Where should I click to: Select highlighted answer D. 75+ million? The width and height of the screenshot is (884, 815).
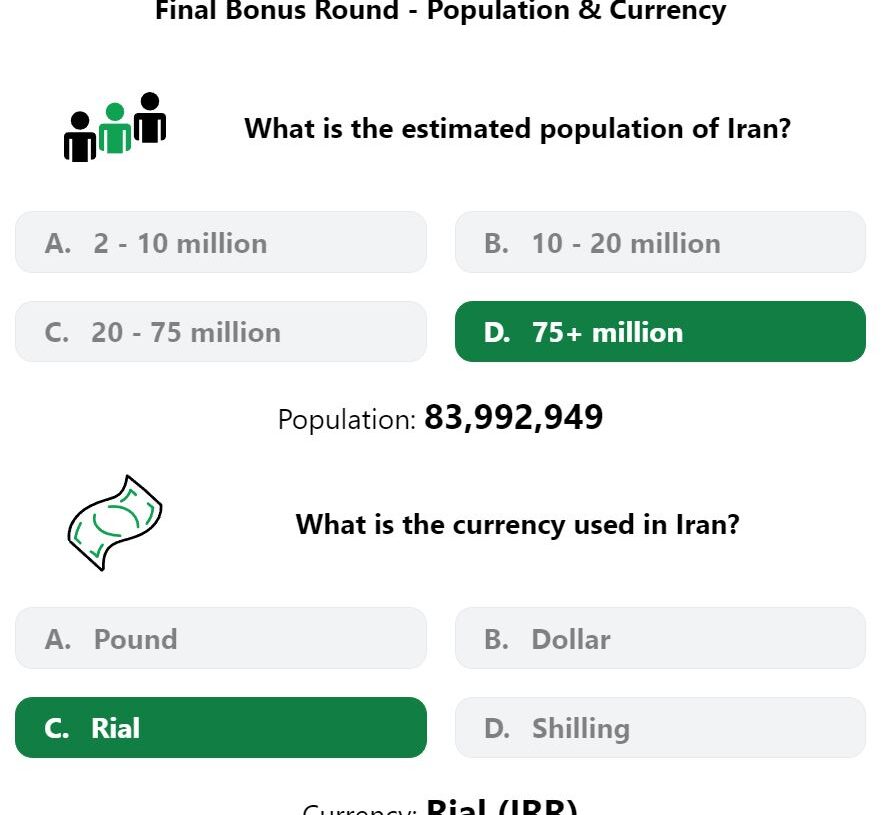[660, 332]
